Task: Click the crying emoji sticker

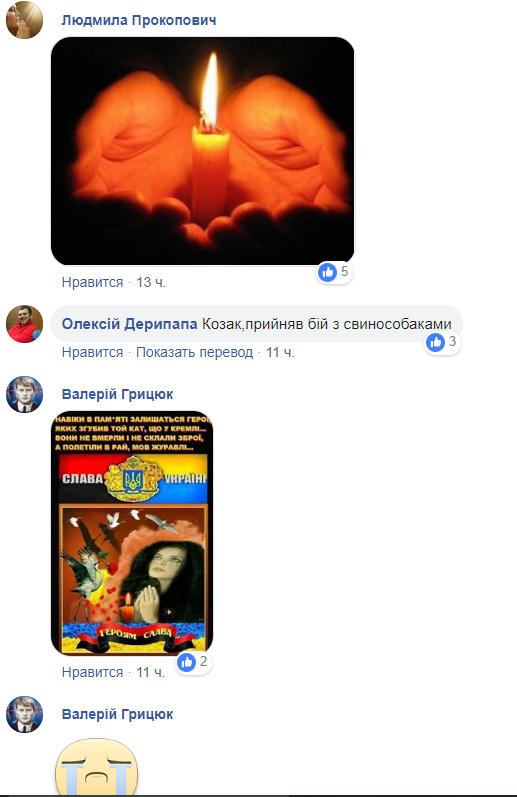Action: coord(97,767)
